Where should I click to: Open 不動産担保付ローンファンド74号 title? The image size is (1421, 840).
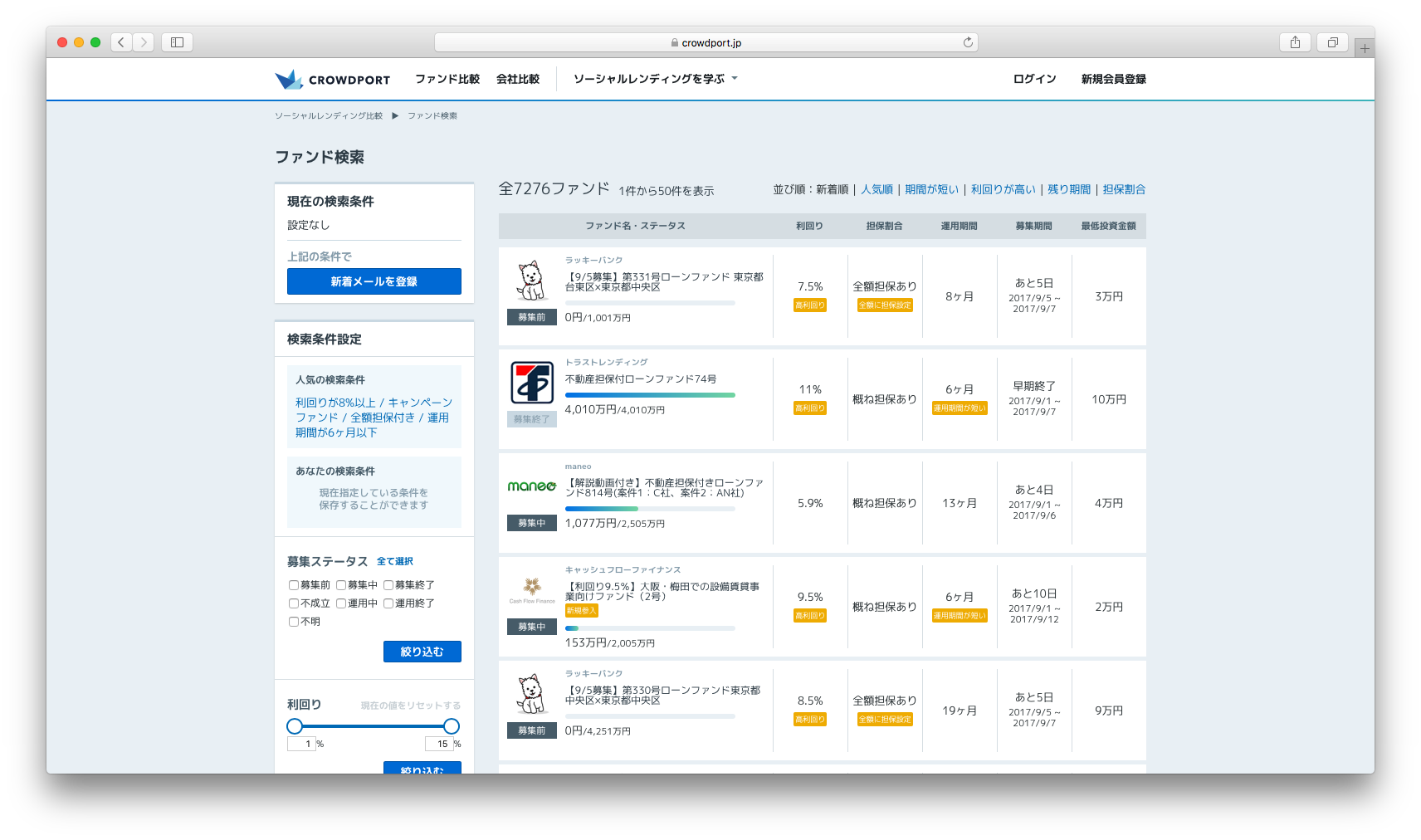pos(641,379)
